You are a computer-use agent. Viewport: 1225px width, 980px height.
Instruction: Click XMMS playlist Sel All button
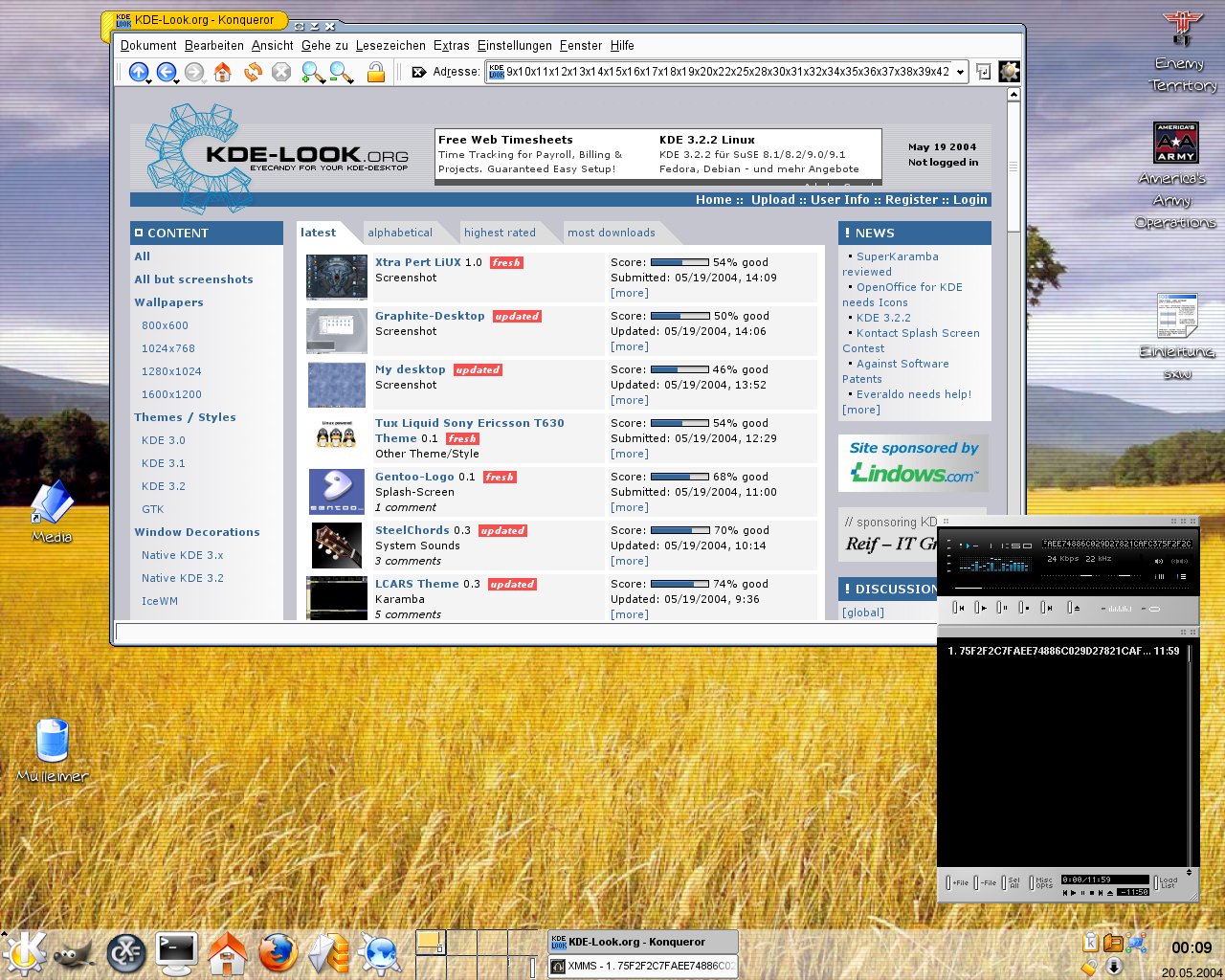(1012, 882)
